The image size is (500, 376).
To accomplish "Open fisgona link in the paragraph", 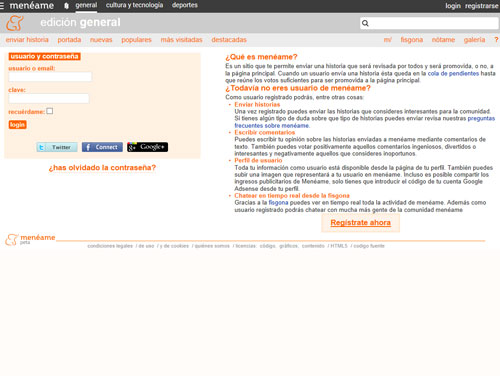I will pyautogui.click(x=278, y=203).
